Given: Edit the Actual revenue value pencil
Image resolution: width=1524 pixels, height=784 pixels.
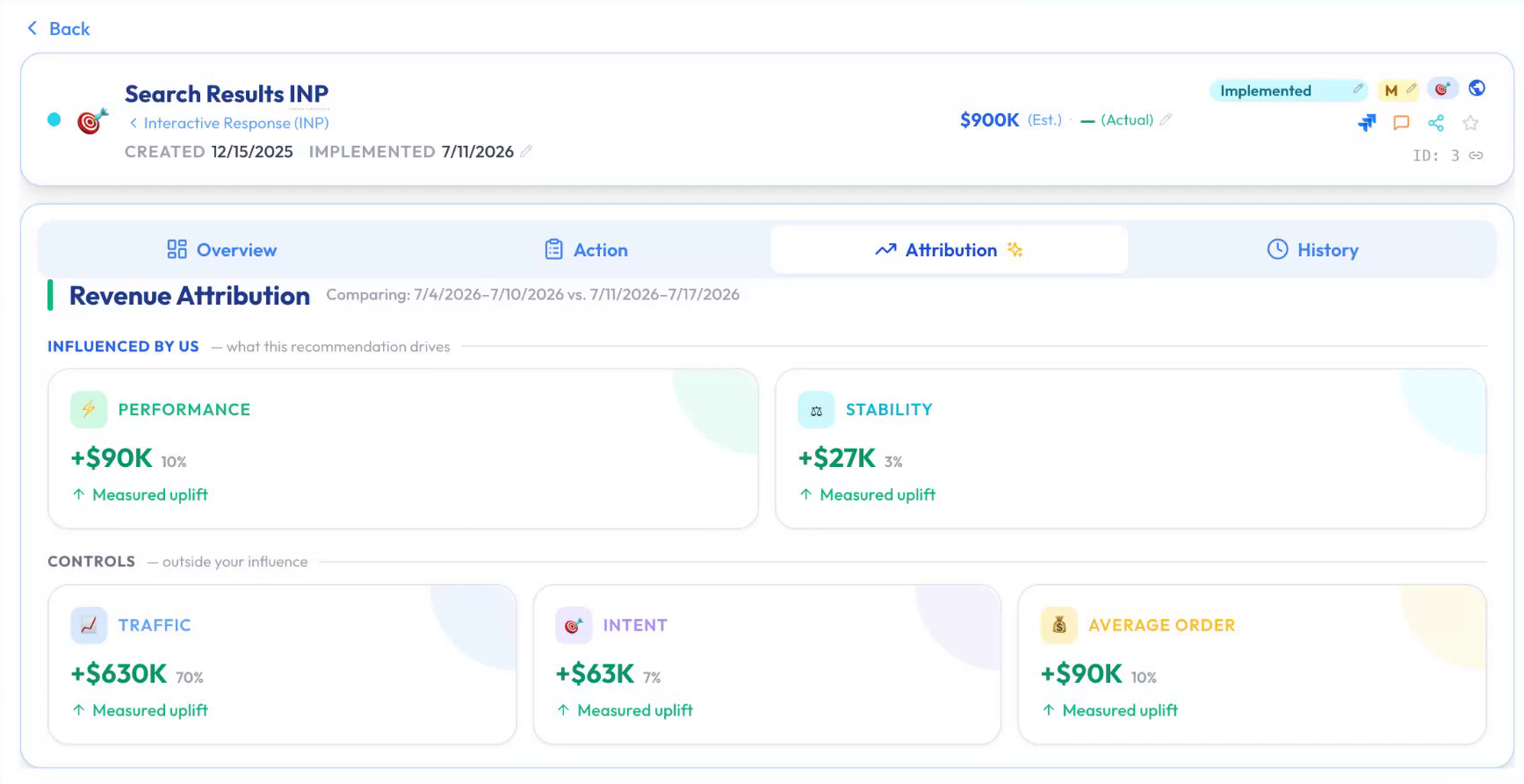Looking at the screenshot, I should point(1166,119).
